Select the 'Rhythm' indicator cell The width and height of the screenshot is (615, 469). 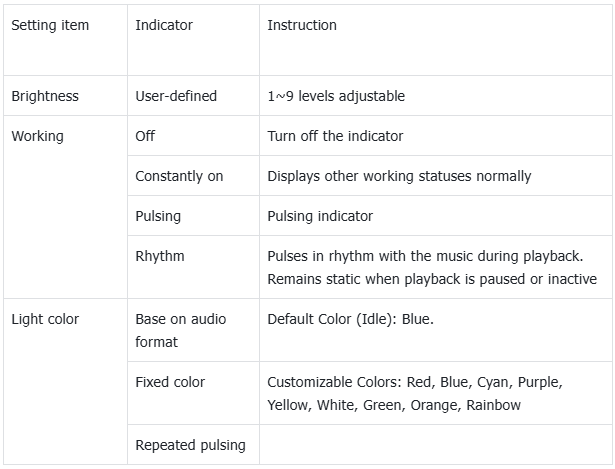(x=160, y=256)
